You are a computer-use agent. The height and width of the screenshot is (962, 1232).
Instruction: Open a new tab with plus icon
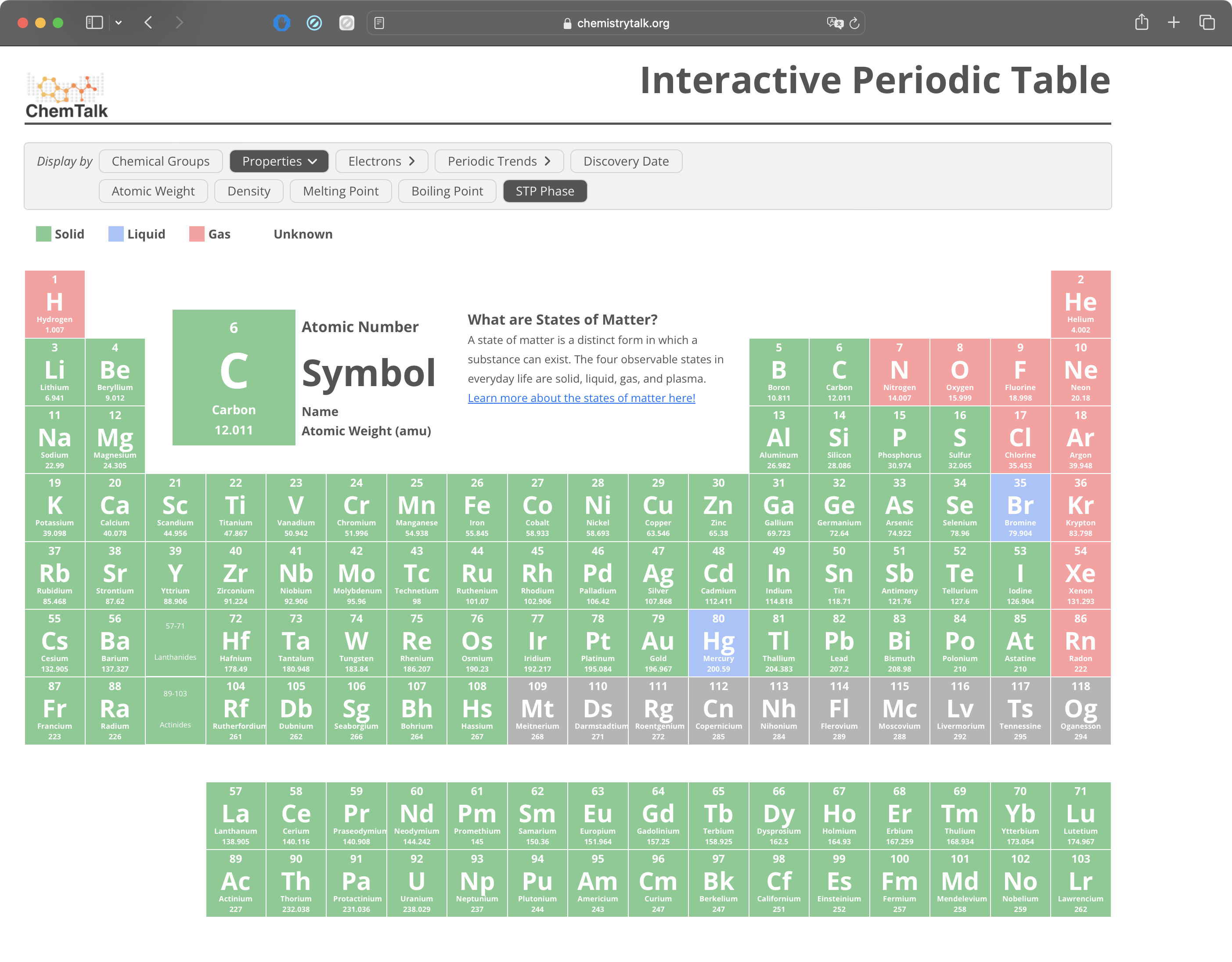click(1174, 22)
